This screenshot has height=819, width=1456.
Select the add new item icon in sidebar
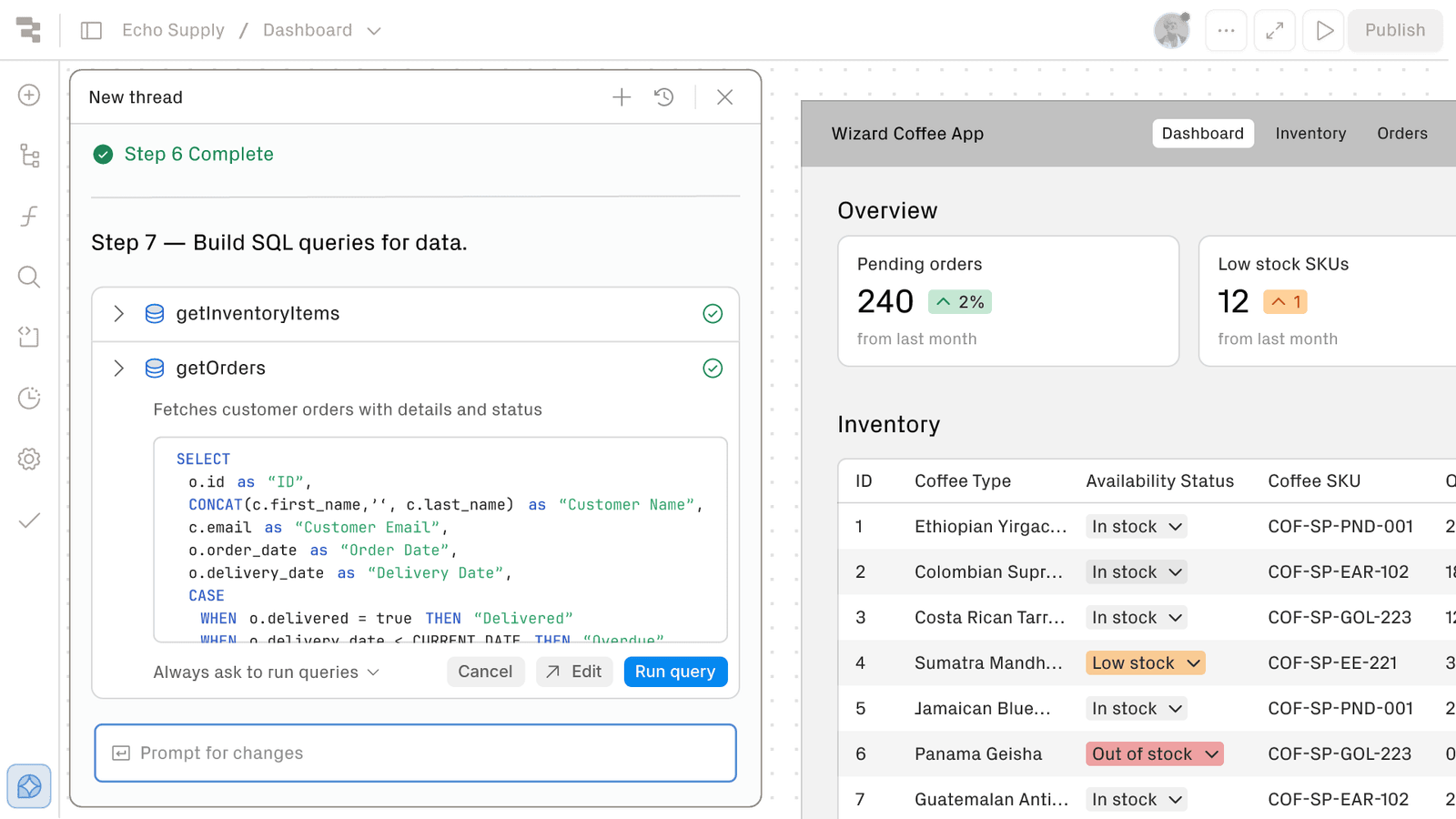coord(29,96)
